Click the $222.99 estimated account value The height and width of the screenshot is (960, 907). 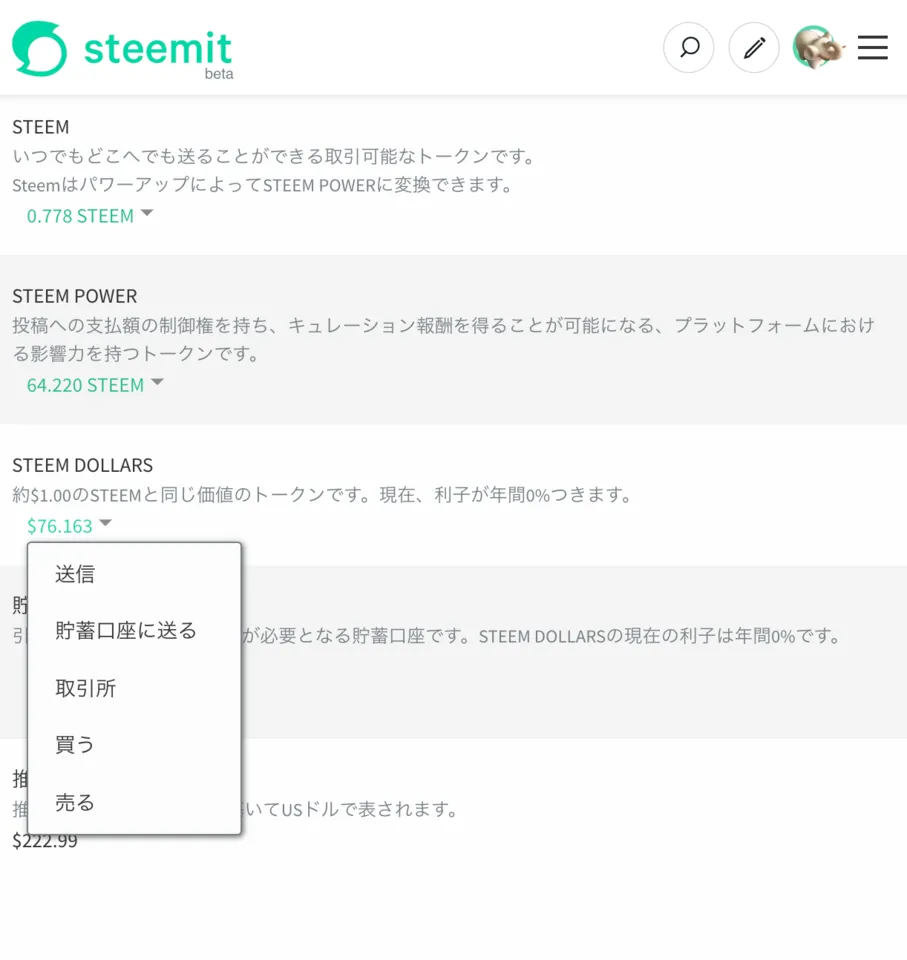click(43, 840)
